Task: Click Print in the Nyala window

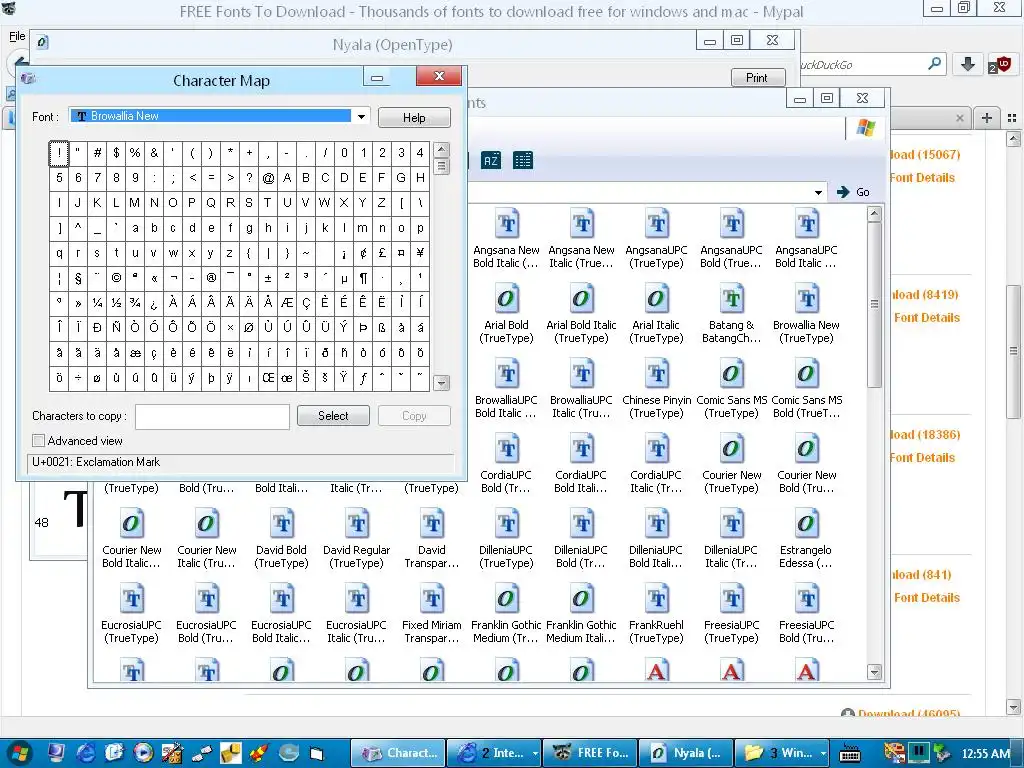Action: (757, 78)
